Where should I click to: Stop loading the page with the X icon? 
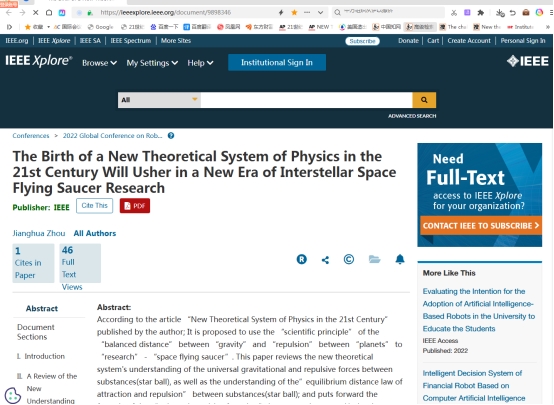35,13
